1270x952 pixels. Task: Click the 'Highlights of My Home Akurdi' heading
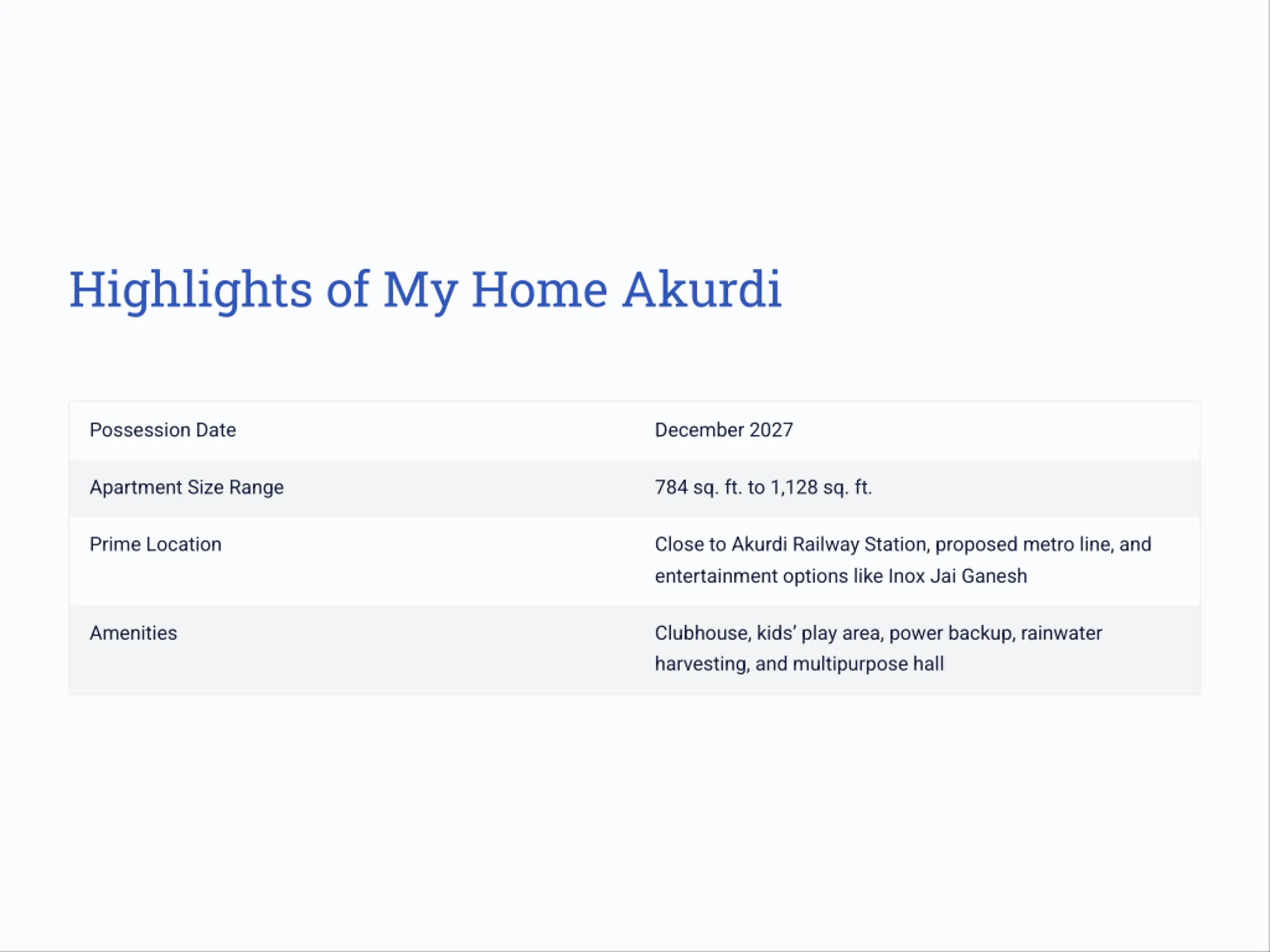tap(425, 290)
